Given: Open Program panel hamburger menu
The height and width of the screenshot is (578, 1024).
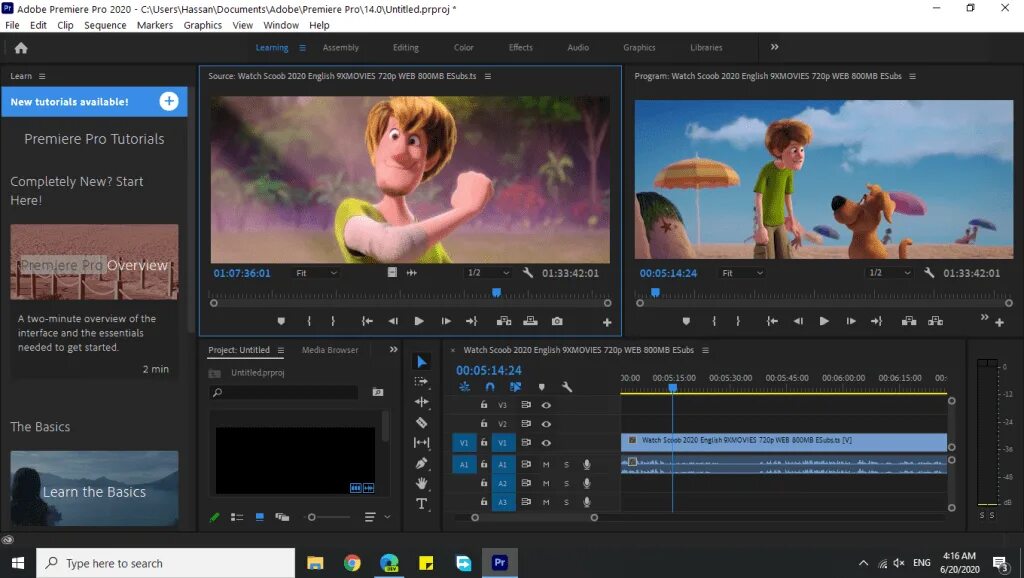Looking at the screenshot, I should coord(912,76).
